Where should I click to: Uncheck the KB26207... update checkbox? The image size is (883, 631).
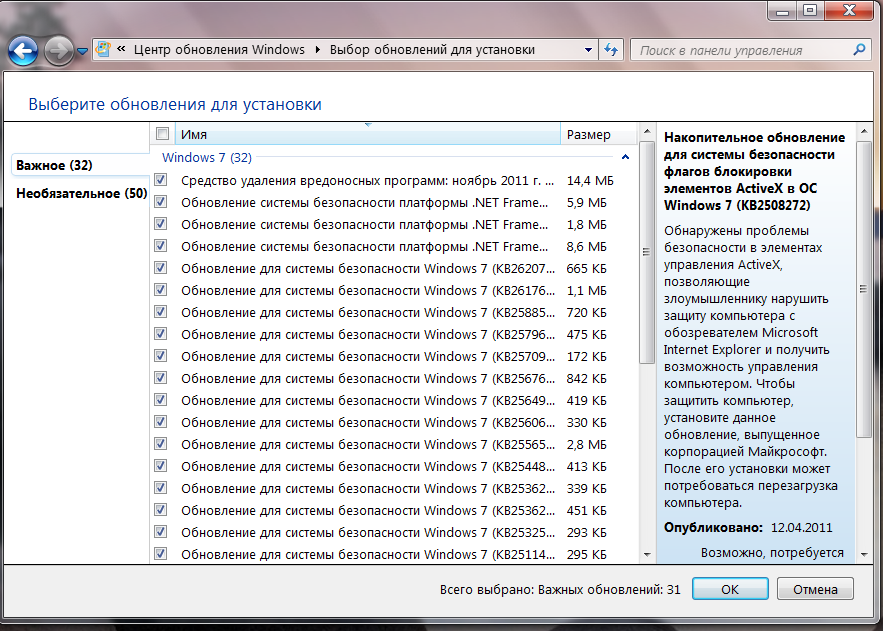coord(161,267)
